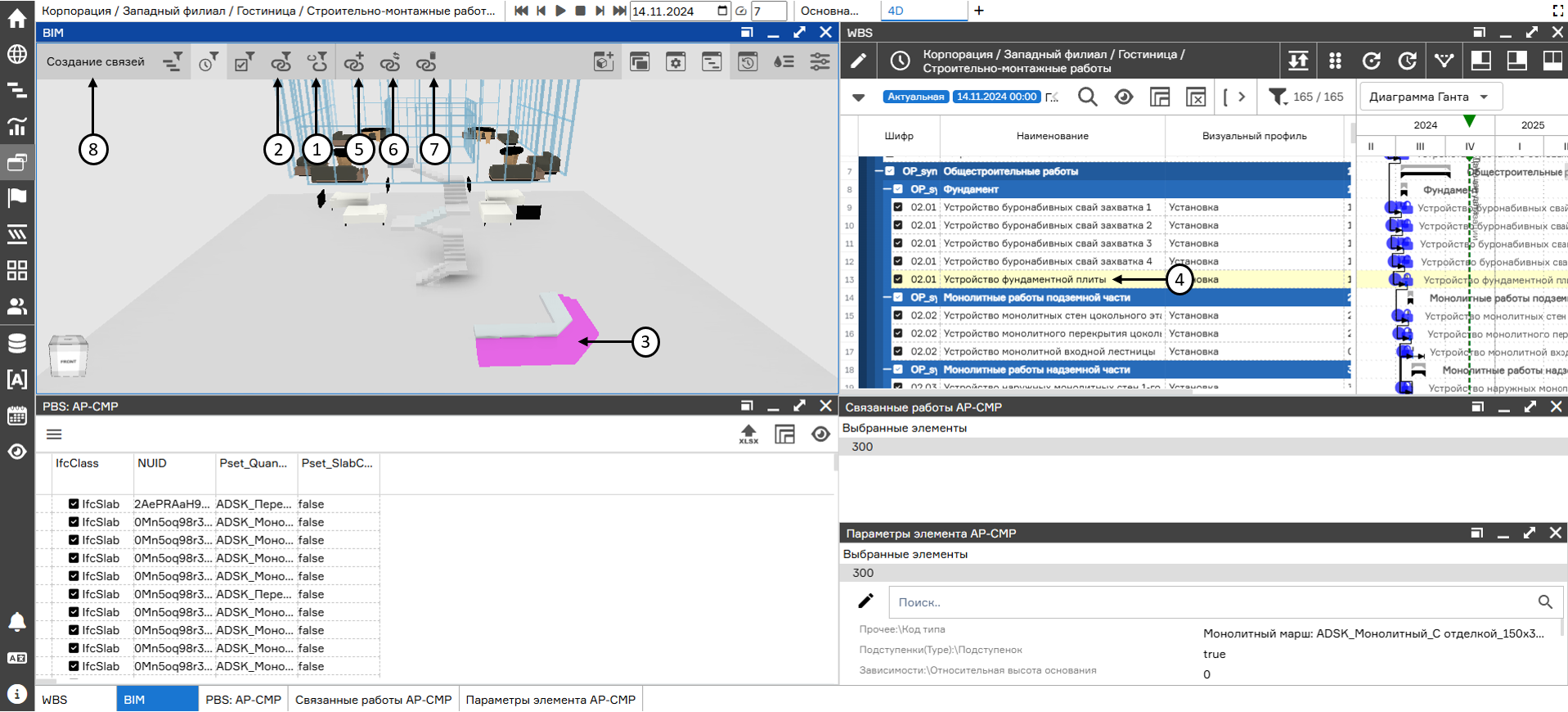This screenshot has width=1568, height=712.
Task: Click the stop simulation button
Action: (581, 11)
